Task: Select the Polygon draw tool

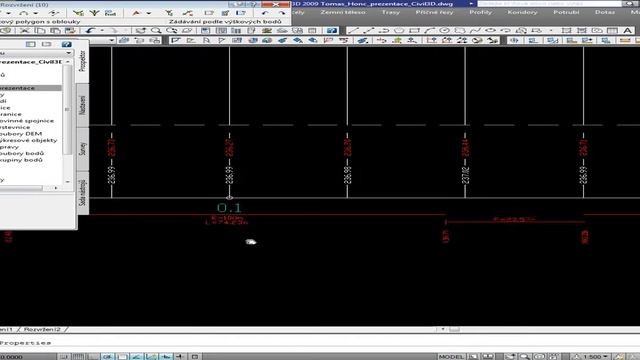Action: (x=399, y=31)
